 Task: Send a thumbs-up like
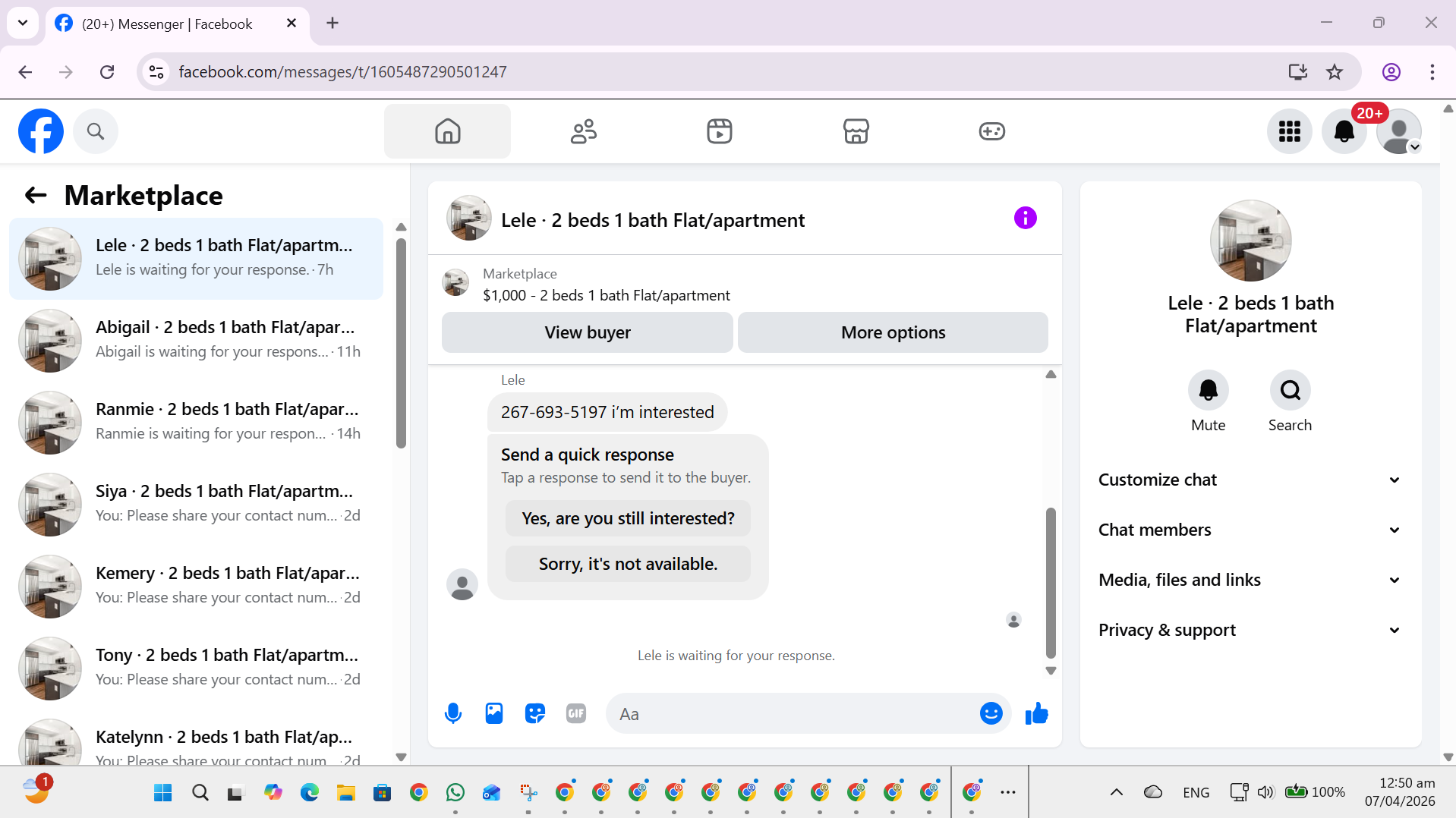click(x=1036, y=713)
